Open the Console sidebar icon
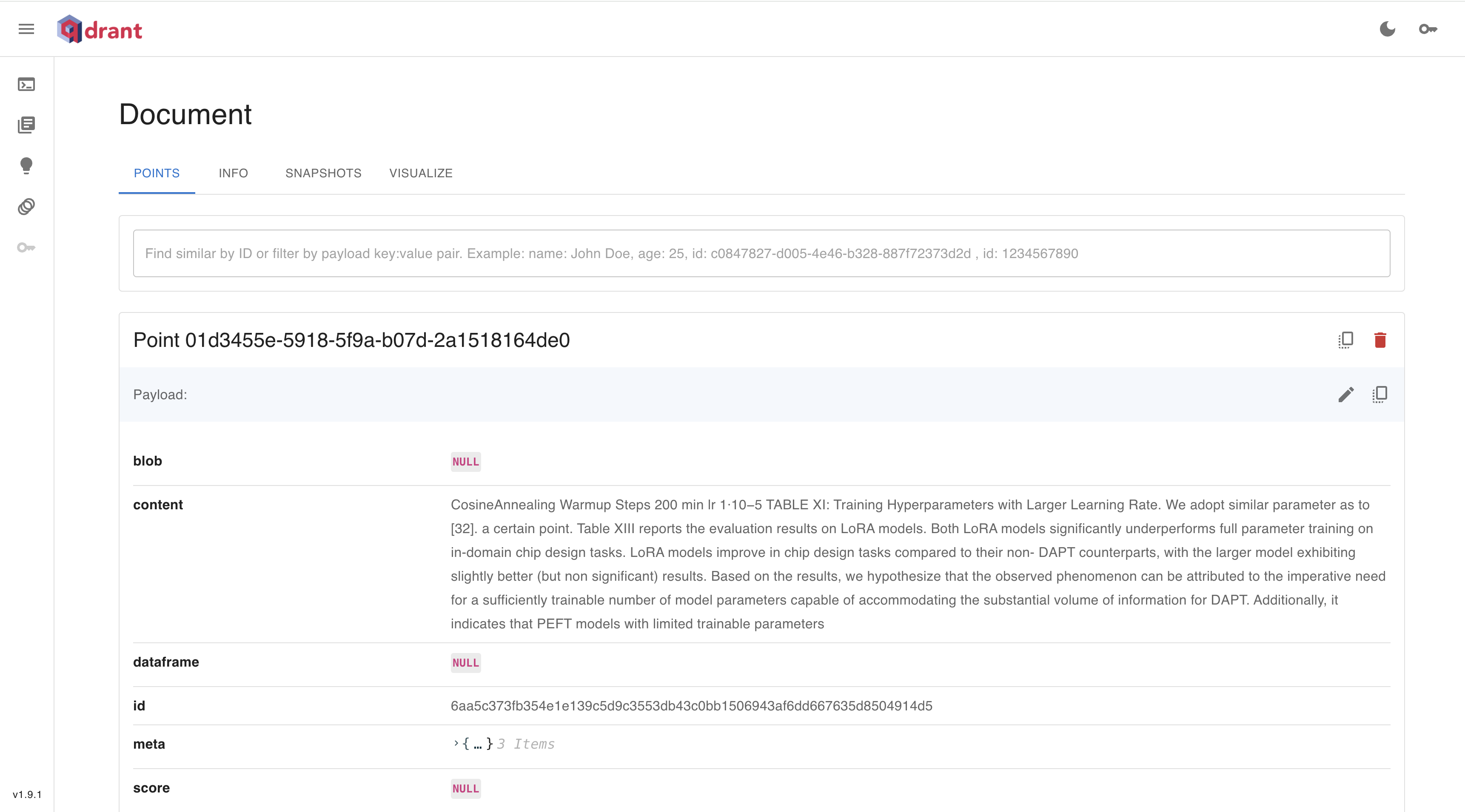Viewport: 1465px width, 812px height. pyautogui.click(x=26, y=85)
